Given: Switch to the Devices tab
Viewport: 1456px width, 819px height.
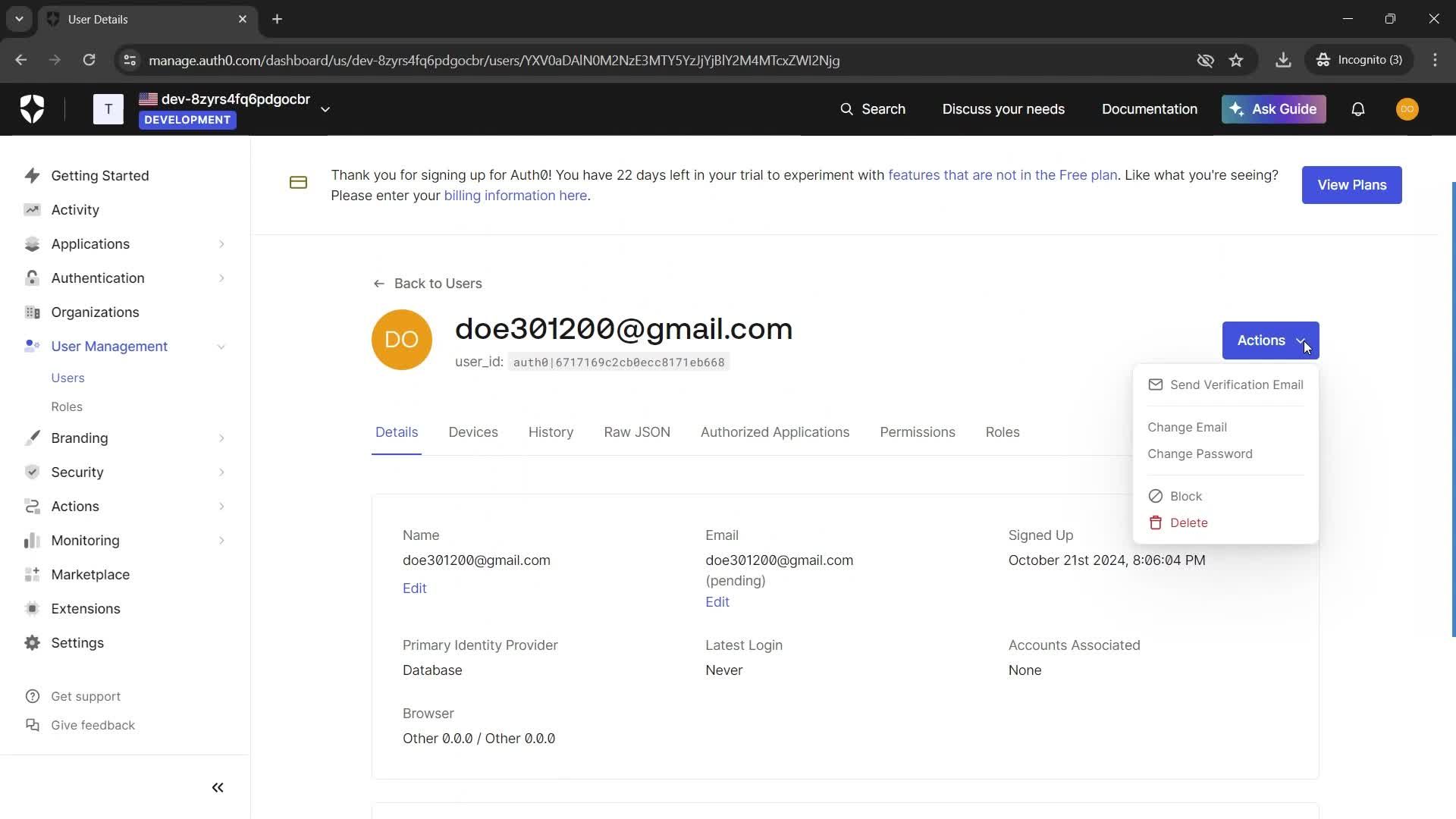Looking at the screenshot, I should click(x=473, y=432).
